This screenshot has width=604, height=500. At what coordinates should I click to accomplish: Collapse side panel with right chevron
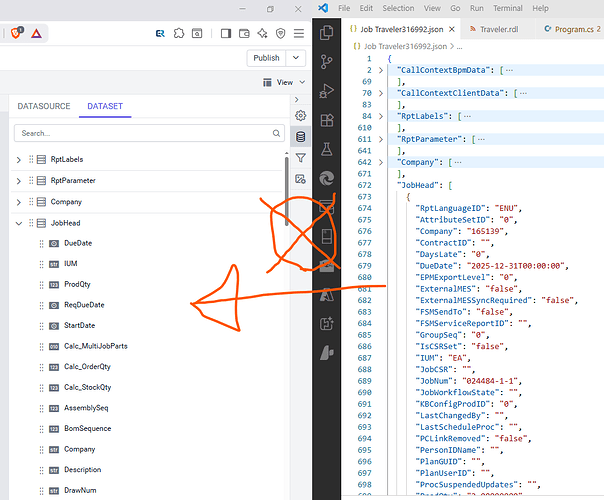coord(296,99)
